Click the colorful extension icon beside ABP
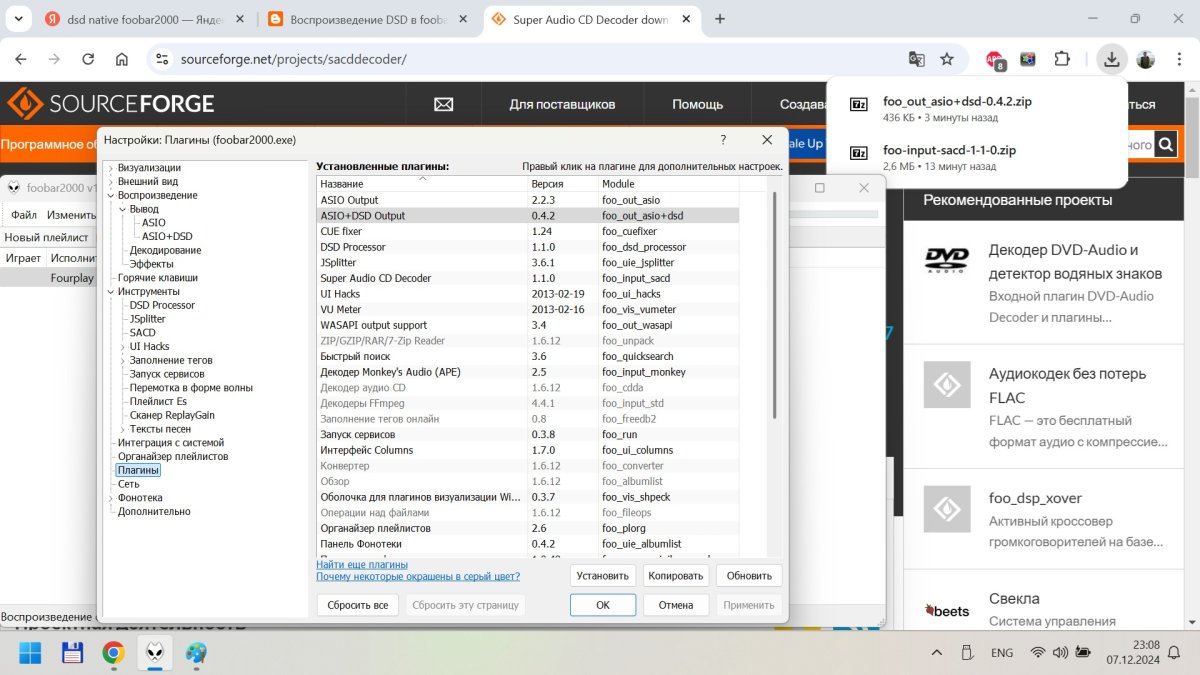This screenshot has height=675, width=1200. point(1028,59)
